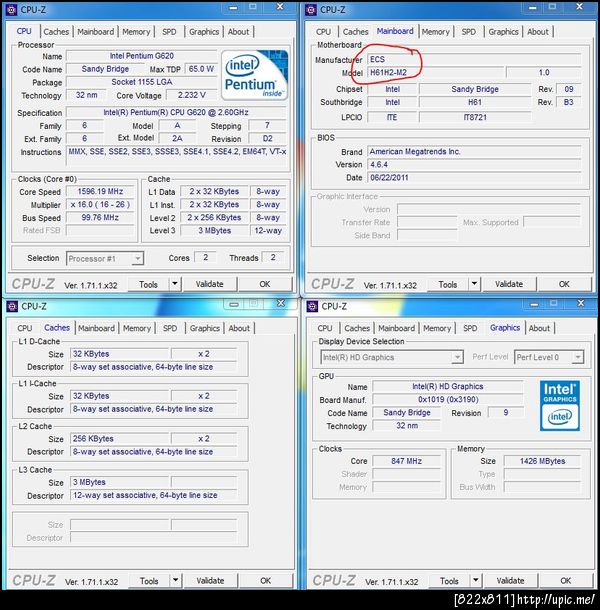Click the motherboard Model field H61H2-M2

(x=435, y=72)
